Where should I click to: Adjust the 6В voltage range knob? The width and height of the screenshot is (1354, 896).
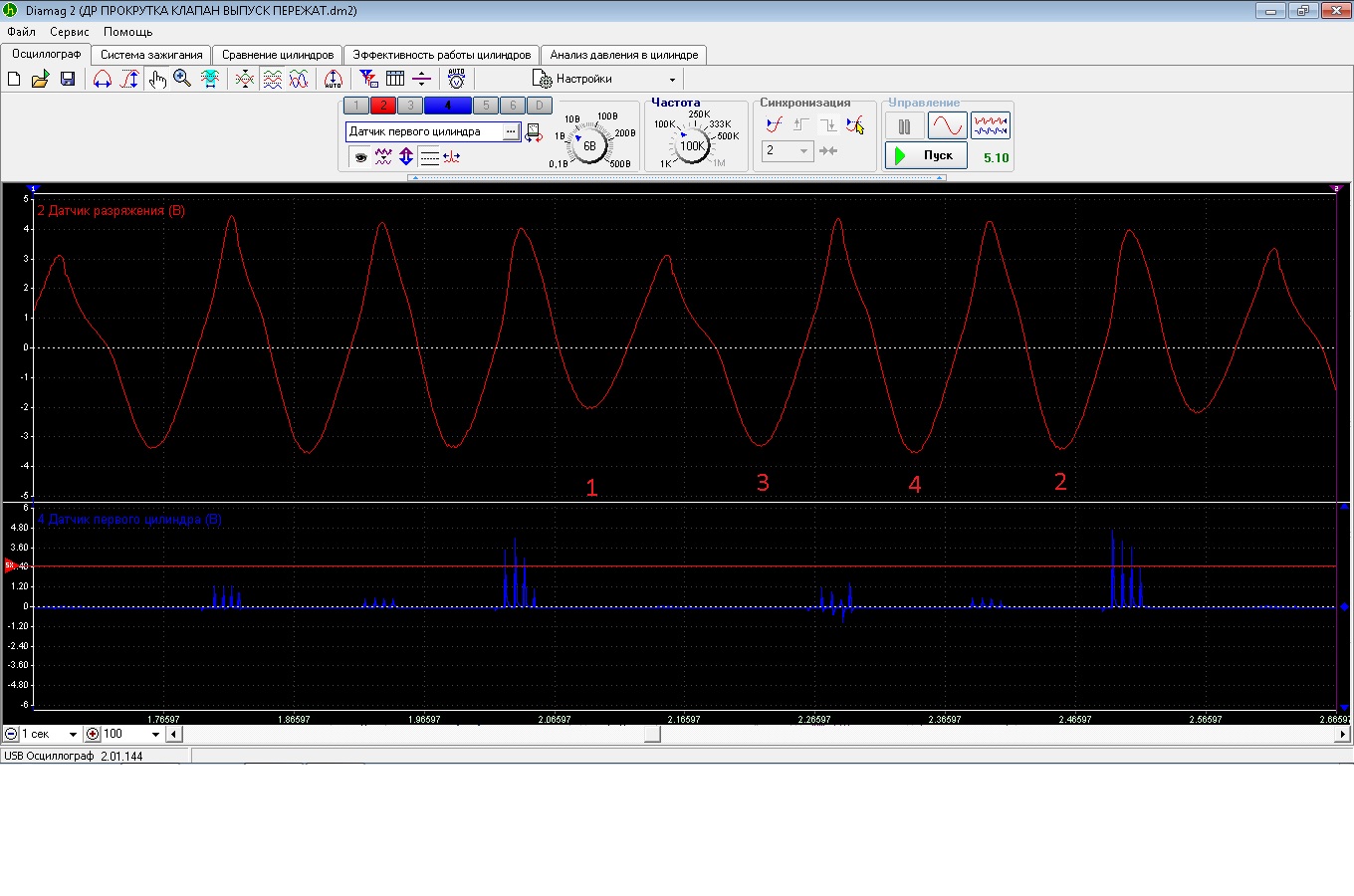coord(589,145)
